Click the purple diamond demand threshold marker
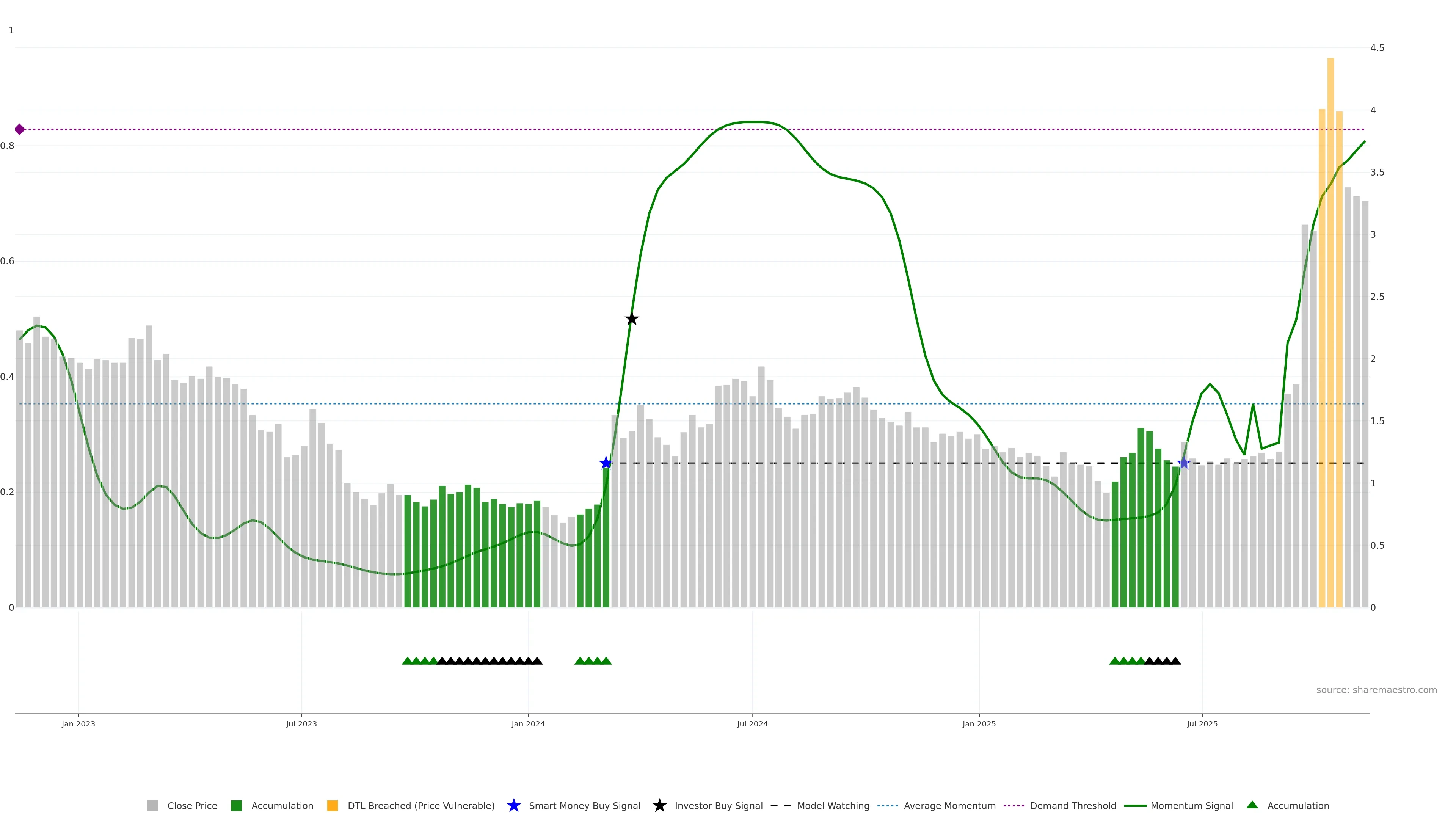Viewport: 1456px width, 819px height. [20, 129]
